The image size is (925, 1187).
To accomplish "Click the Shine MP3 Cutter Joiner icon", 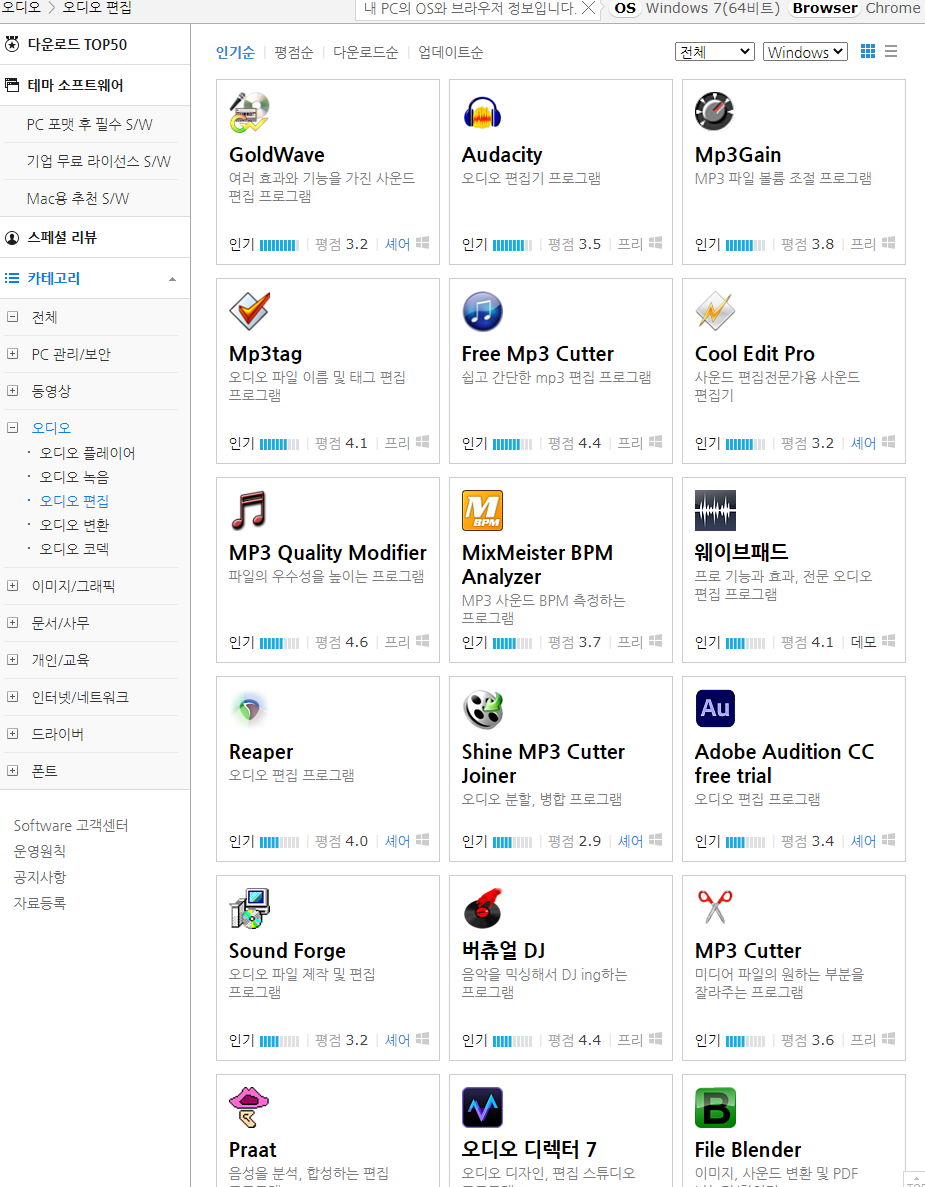I will point(482,709).
